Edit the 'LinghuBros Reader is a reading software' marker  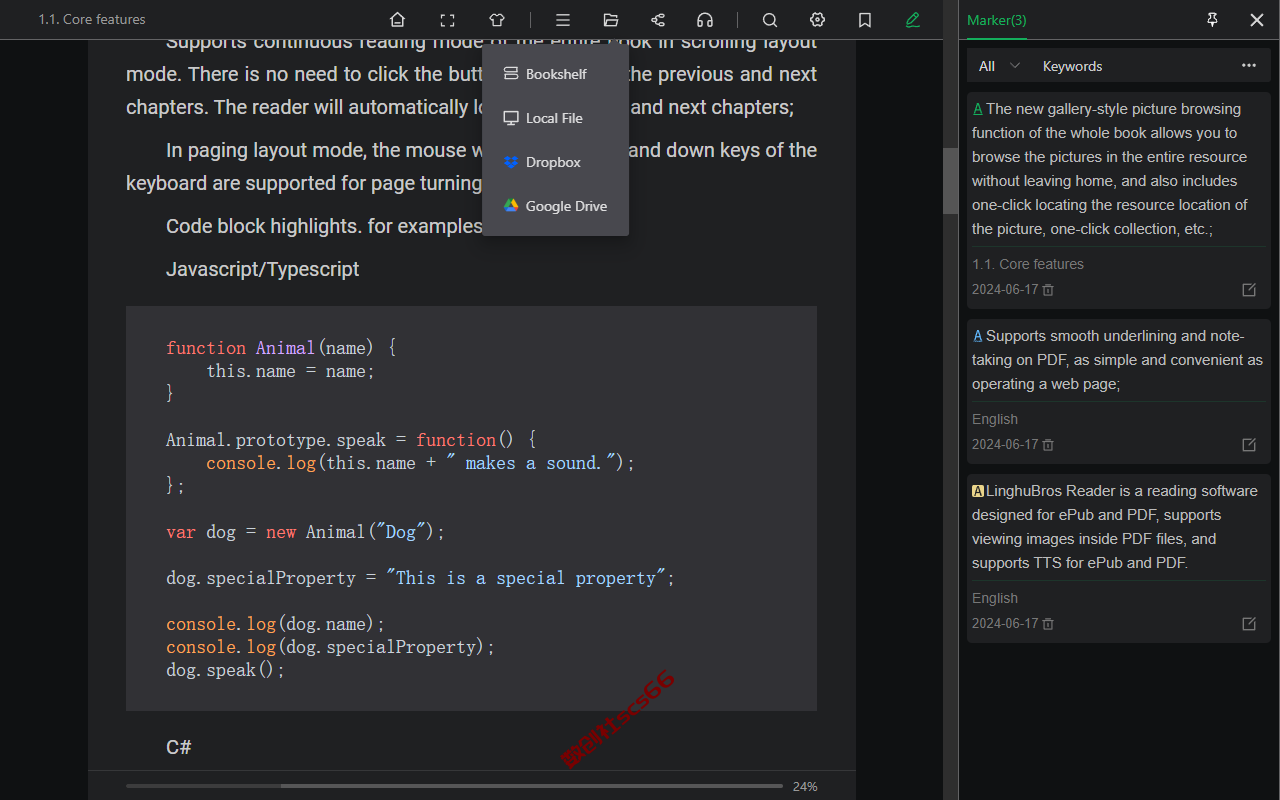(x=1249, y=624)
